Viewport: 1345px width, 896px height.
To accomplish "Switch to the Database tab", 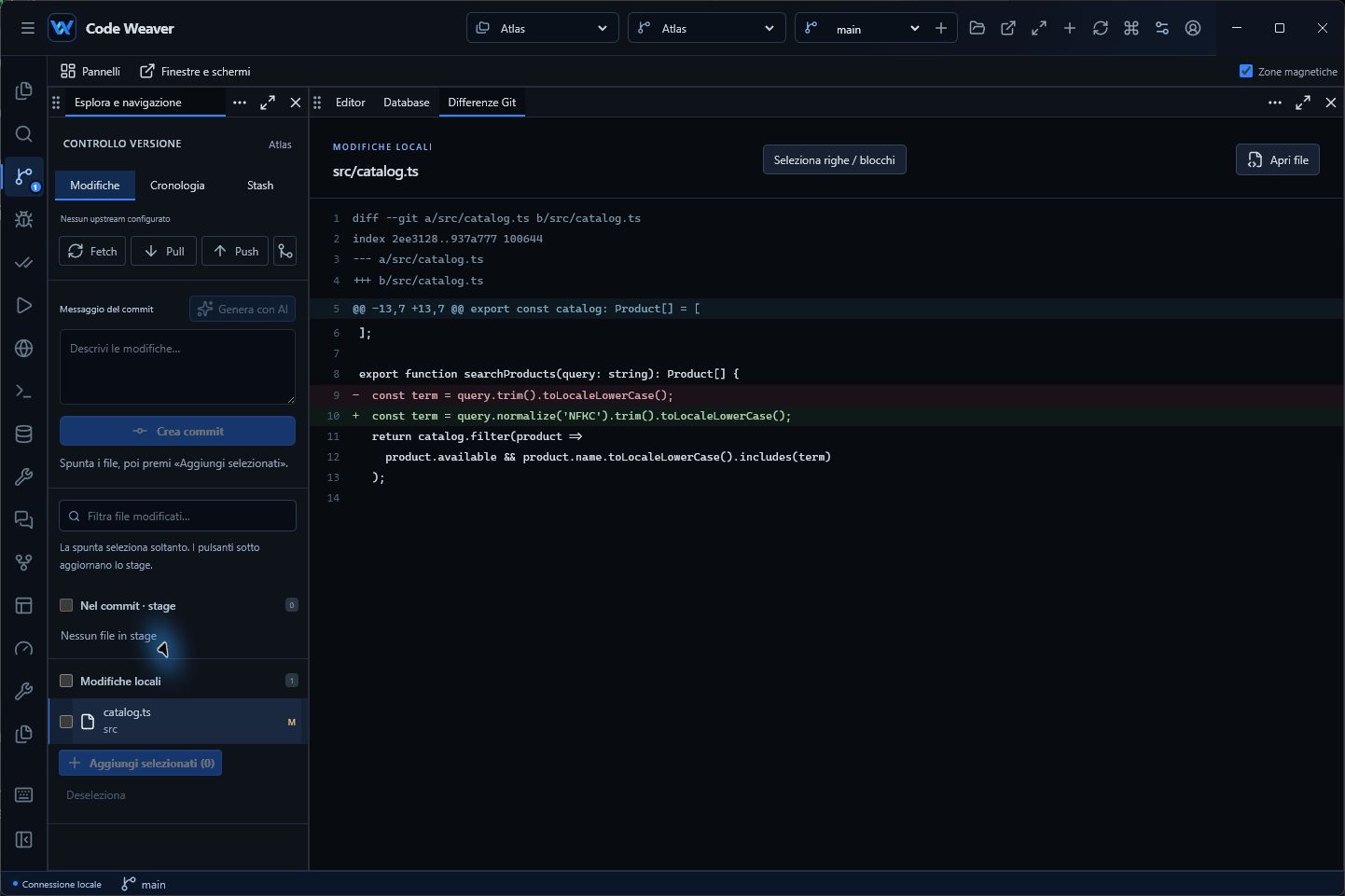I will tap(407, 103).
